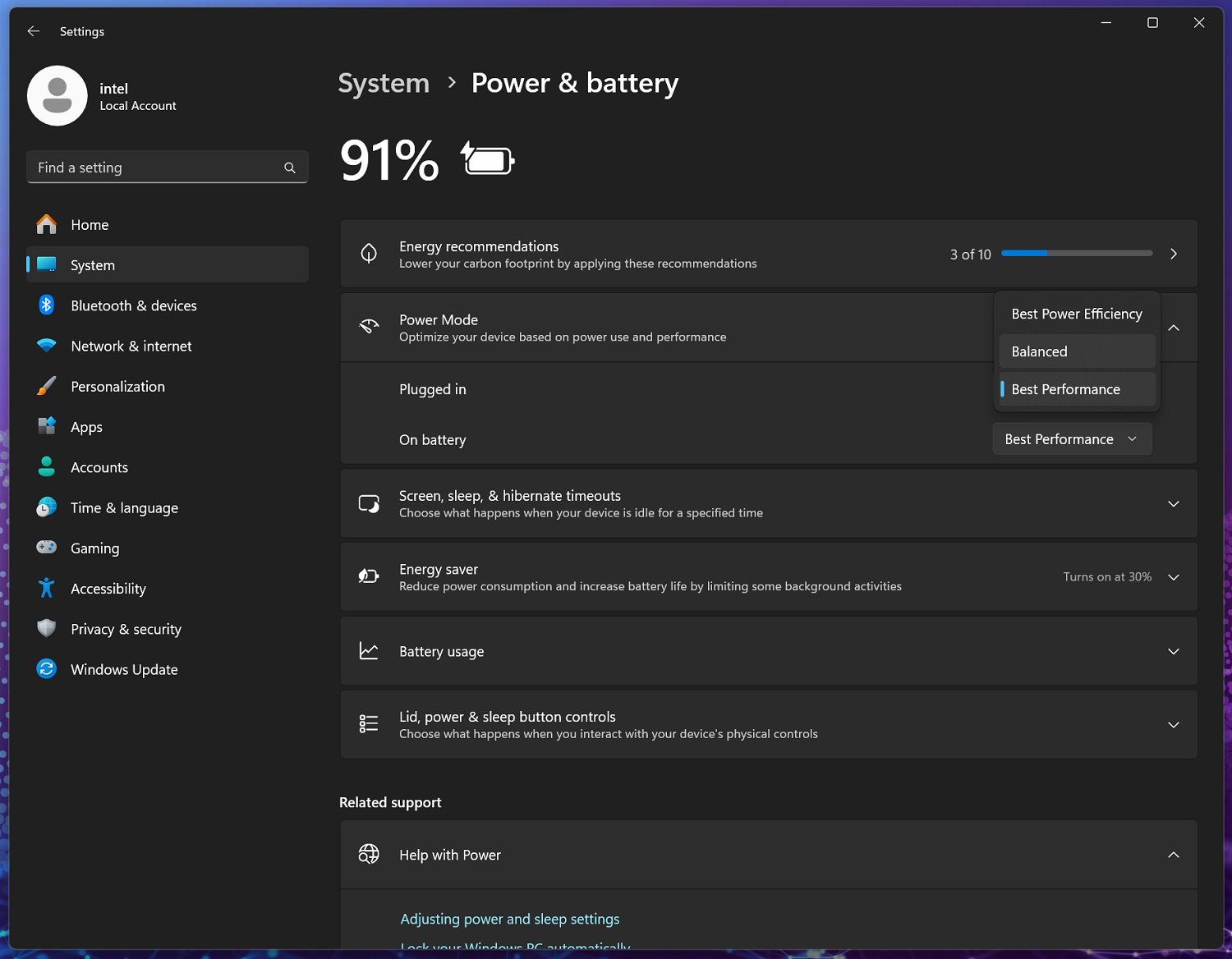Collapse the Help with Power section
The image size is (1232, 959).
(x=1173, y=855)
